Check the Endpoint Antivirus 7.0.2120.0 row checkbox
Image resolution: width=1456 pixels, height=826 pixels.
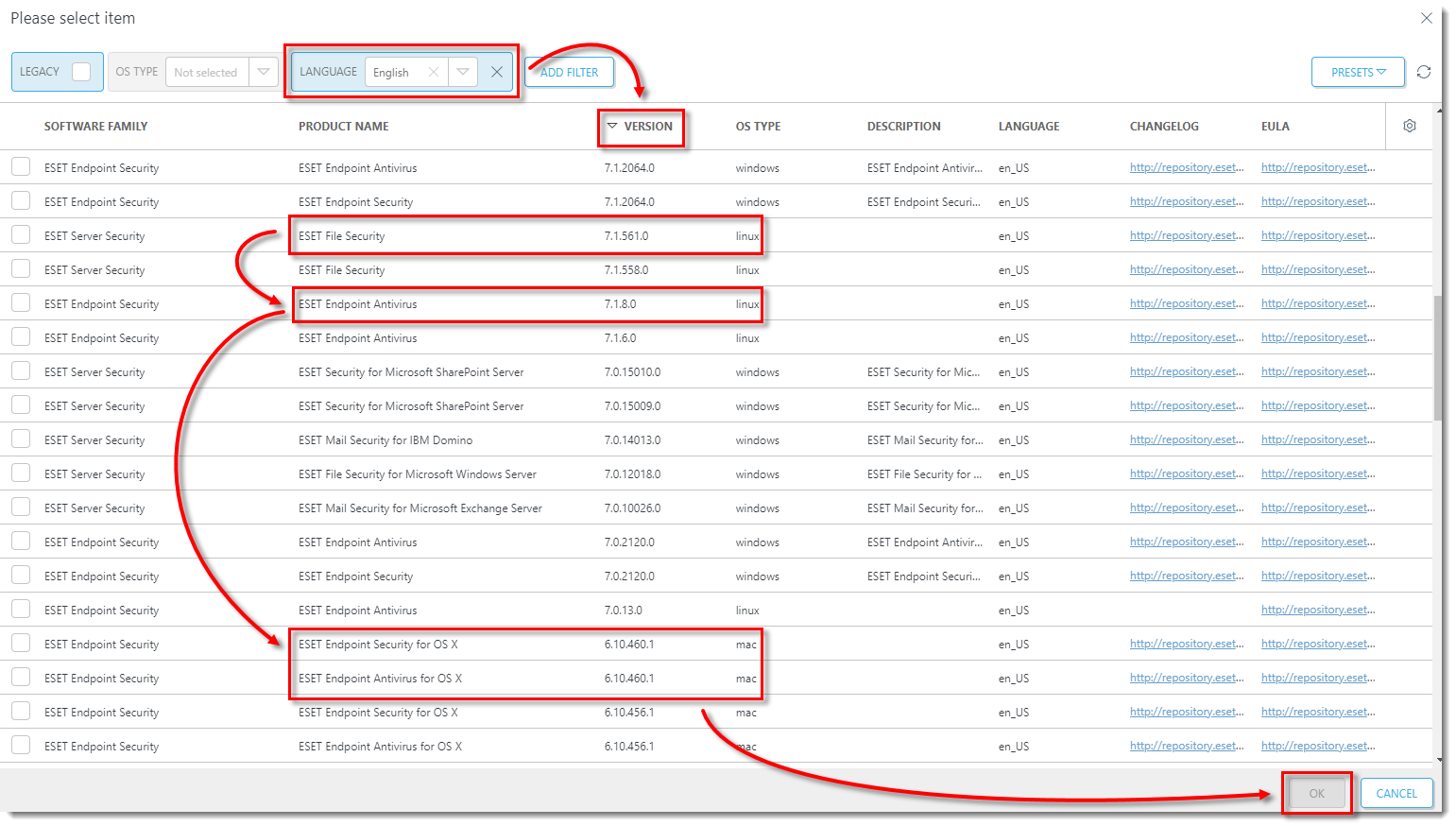pos(21,541)
